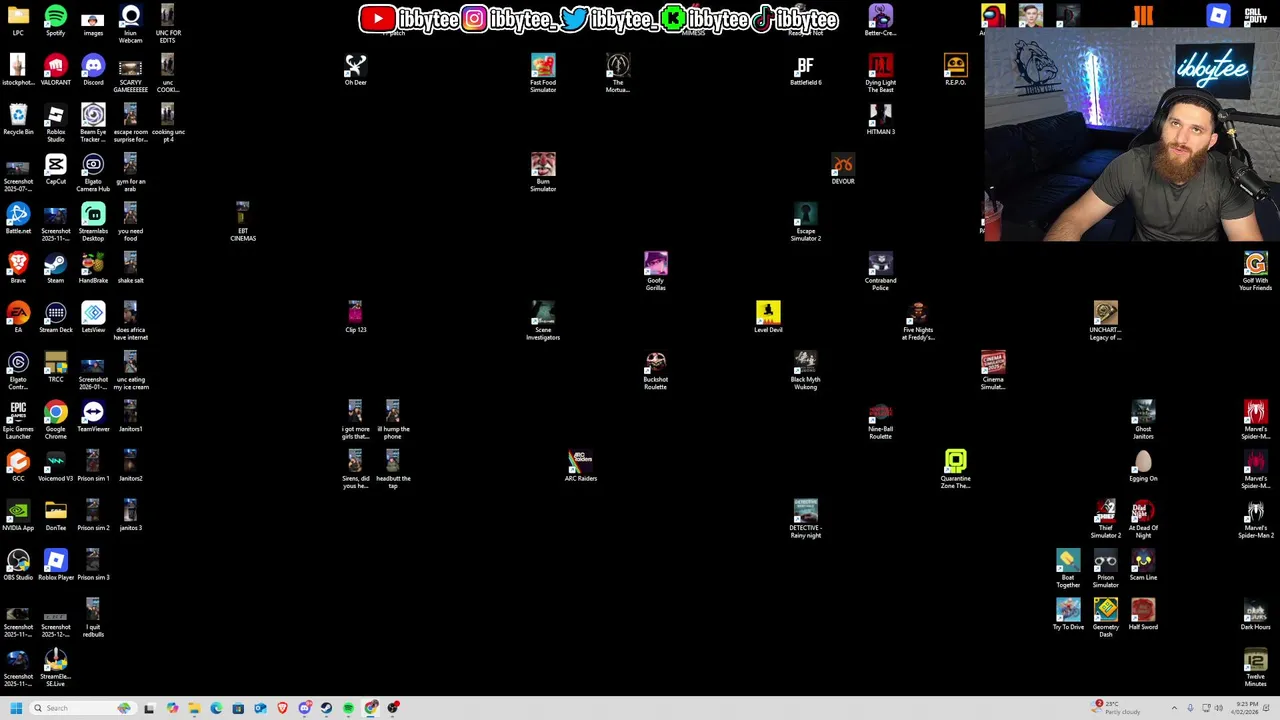The height and width of the screenshot is (720, 1280).
Task: Open the Oh Deer game shortcut
Action: point(355,70)
